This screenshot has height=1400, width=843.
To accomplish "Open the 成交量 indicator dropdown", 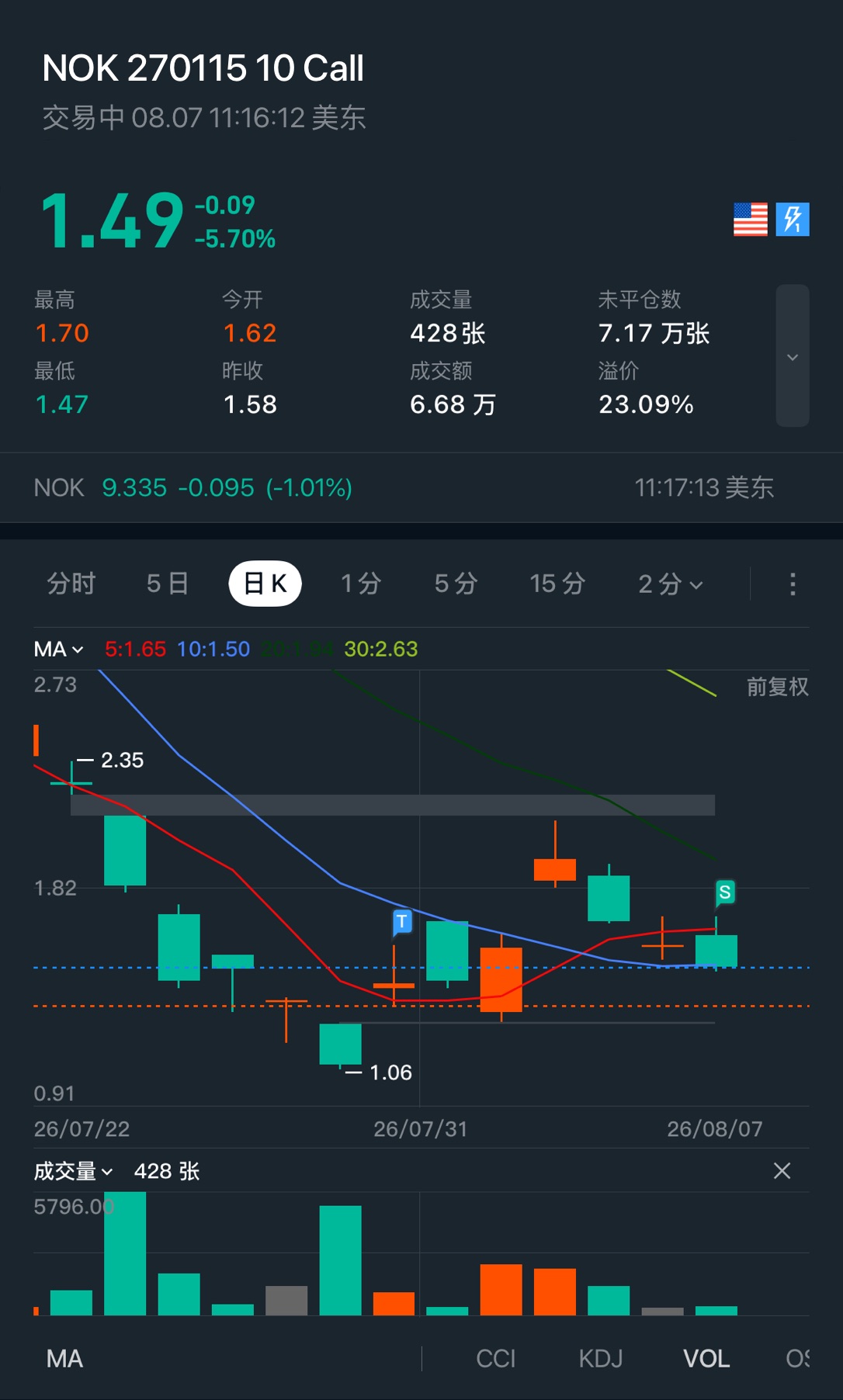I will tap(73, 1171).
